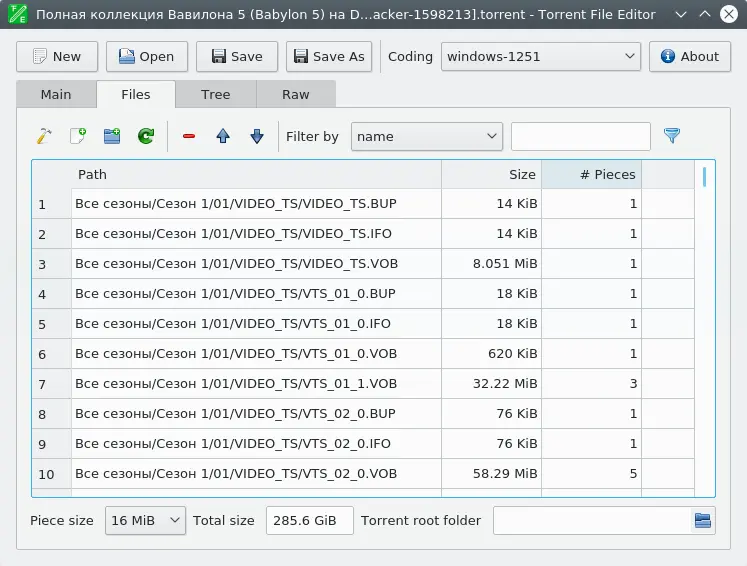747x566 pixels.
Task: Select the VTS_02_0.BUP path cell
Action: (256, 414)
